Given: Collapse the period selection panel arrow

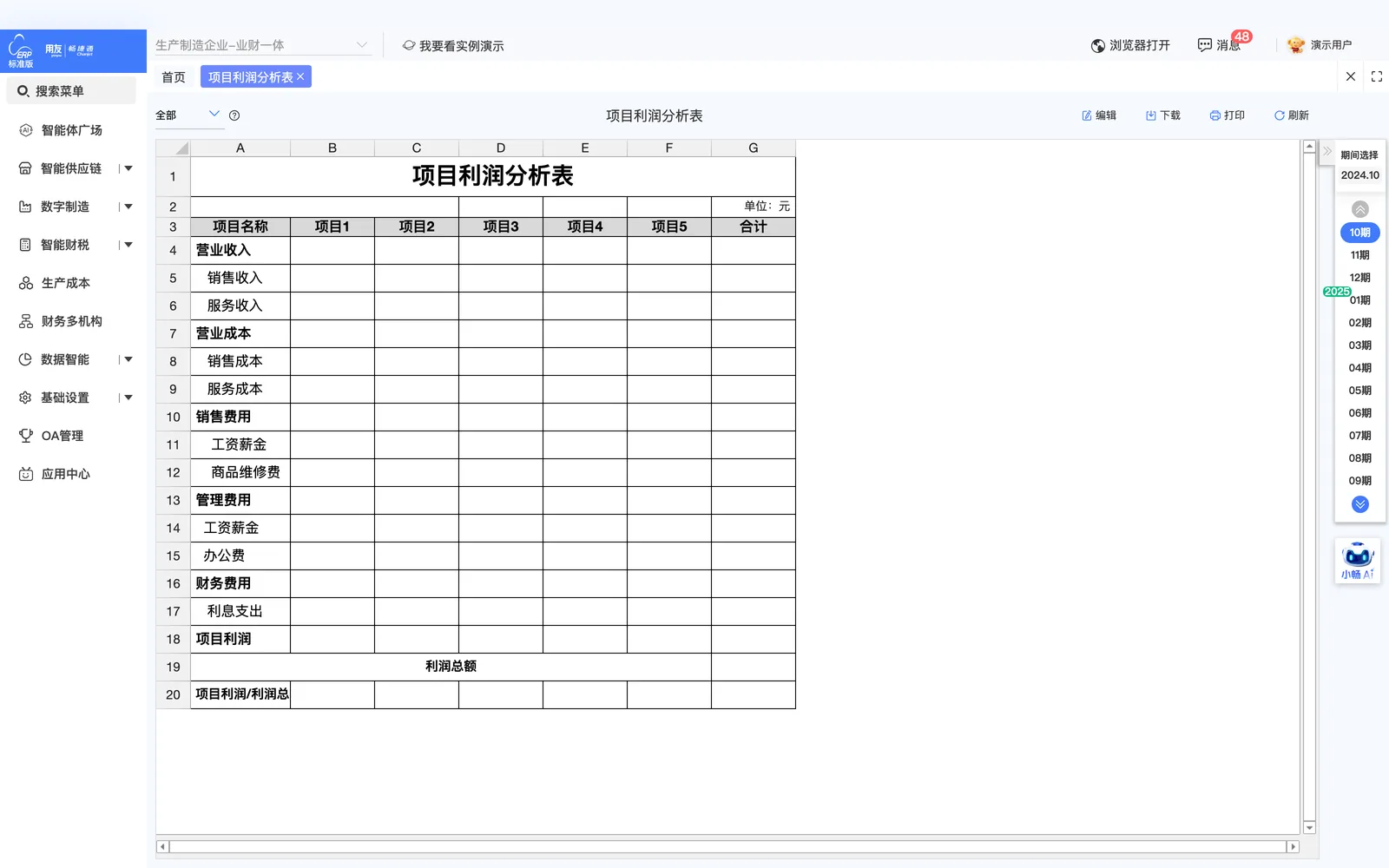Looking at the screenshot, I should [x=1327, y=151].
